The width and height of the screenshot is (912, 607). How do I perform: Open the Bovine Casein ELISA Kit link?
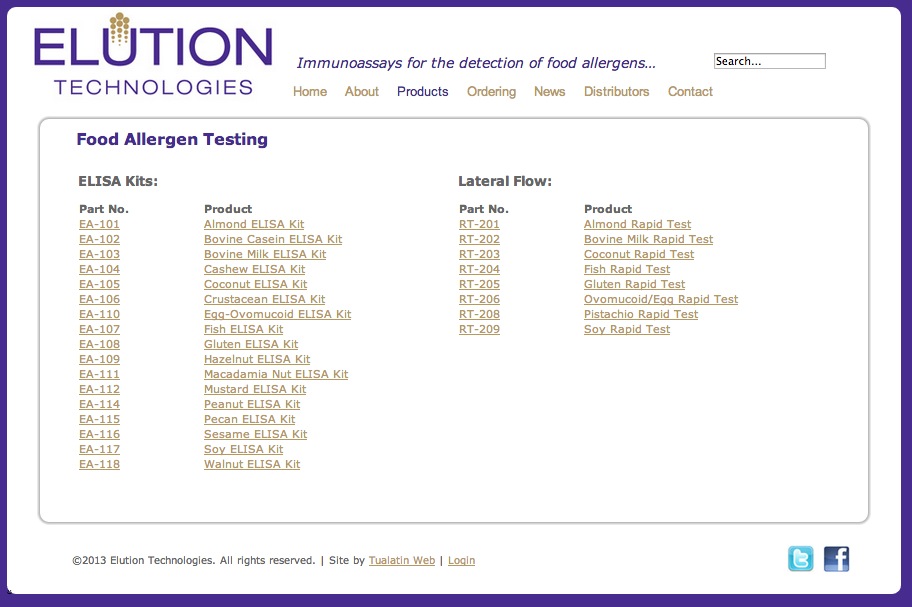click(273, 240)
